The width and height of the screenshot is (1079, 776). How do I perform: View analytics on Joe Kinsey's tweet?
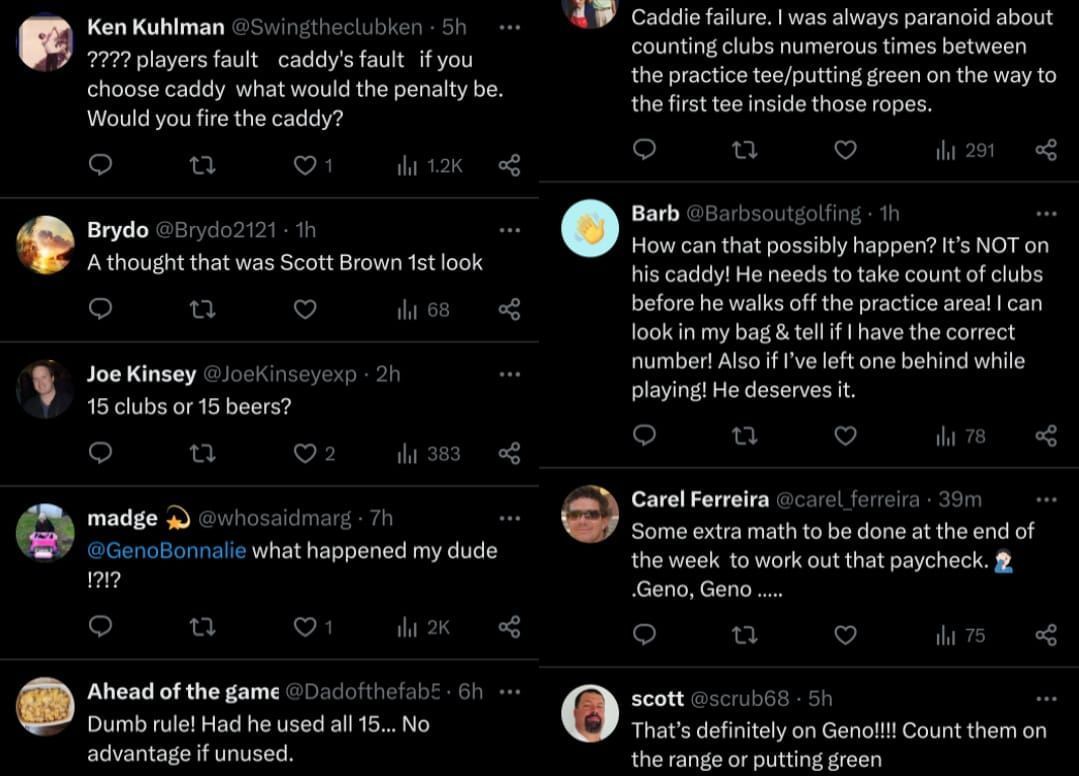coord(428,453)
